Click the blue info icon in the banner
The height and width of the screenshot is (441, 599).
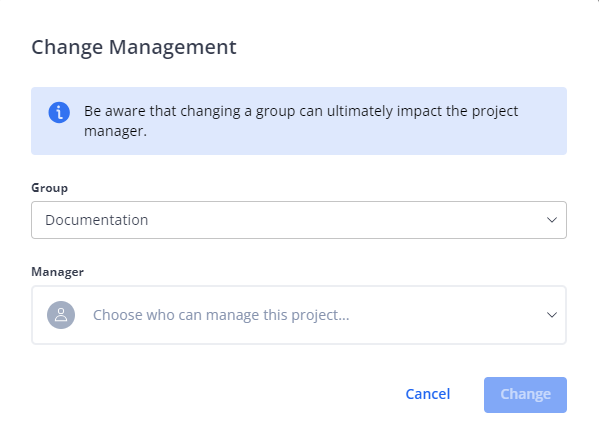[59, 112]
